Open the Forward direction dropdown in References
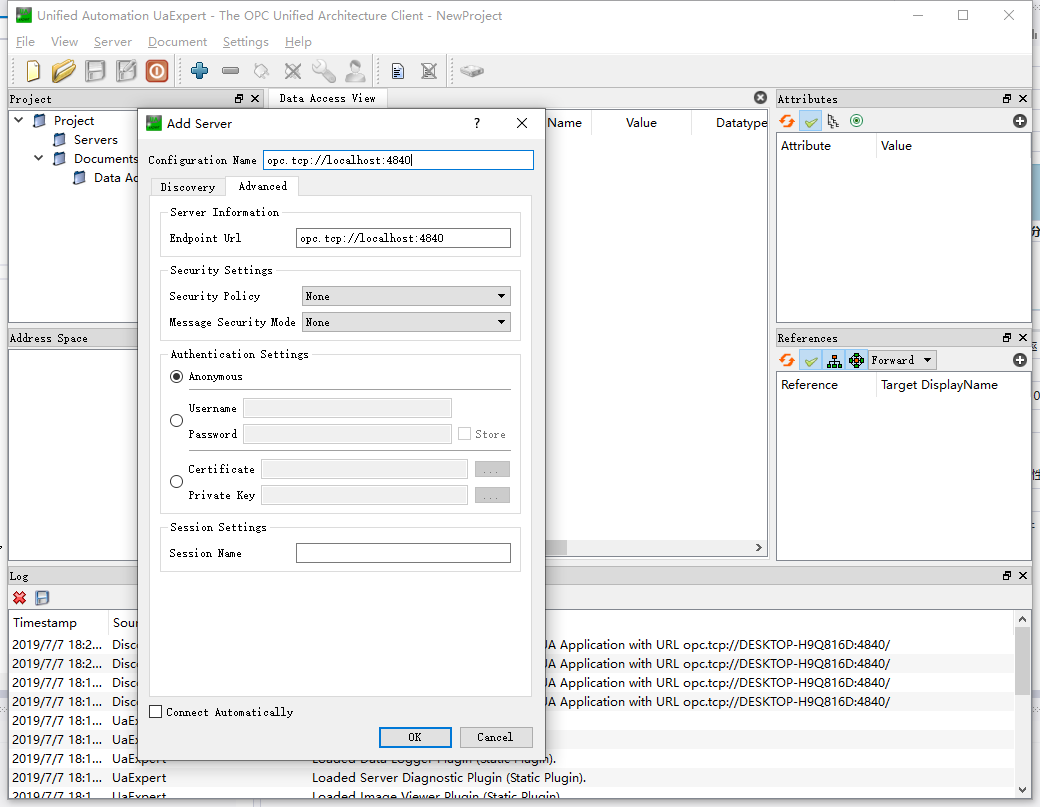 pyautogui.click(x=902, y=360)
